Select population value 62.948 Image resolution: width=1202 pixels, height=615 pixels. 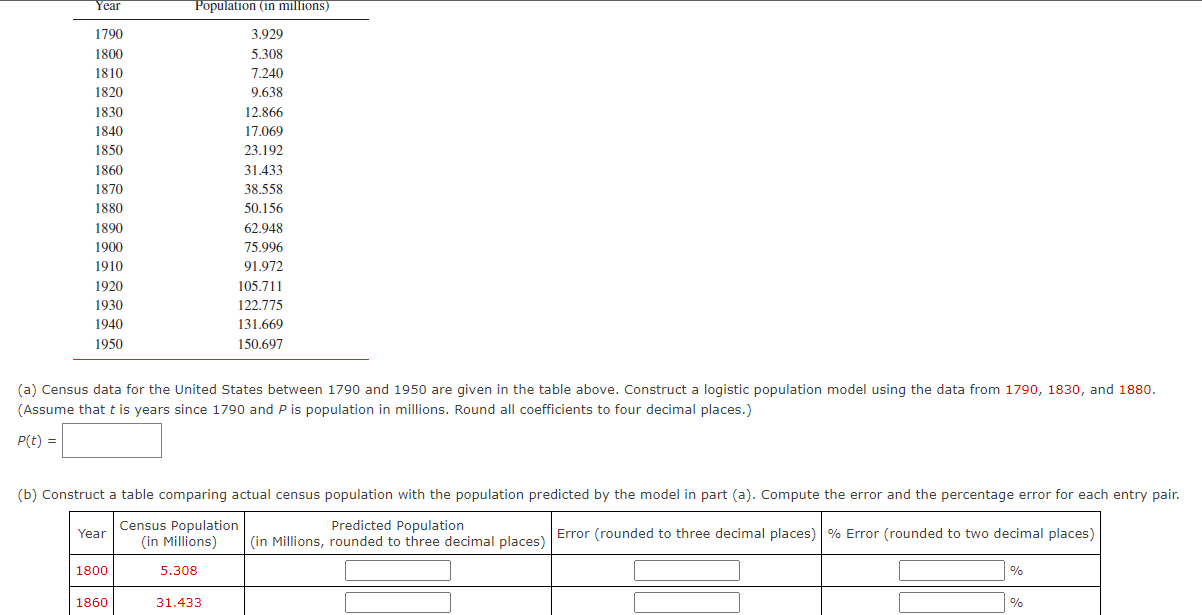[x=264, y=228]
